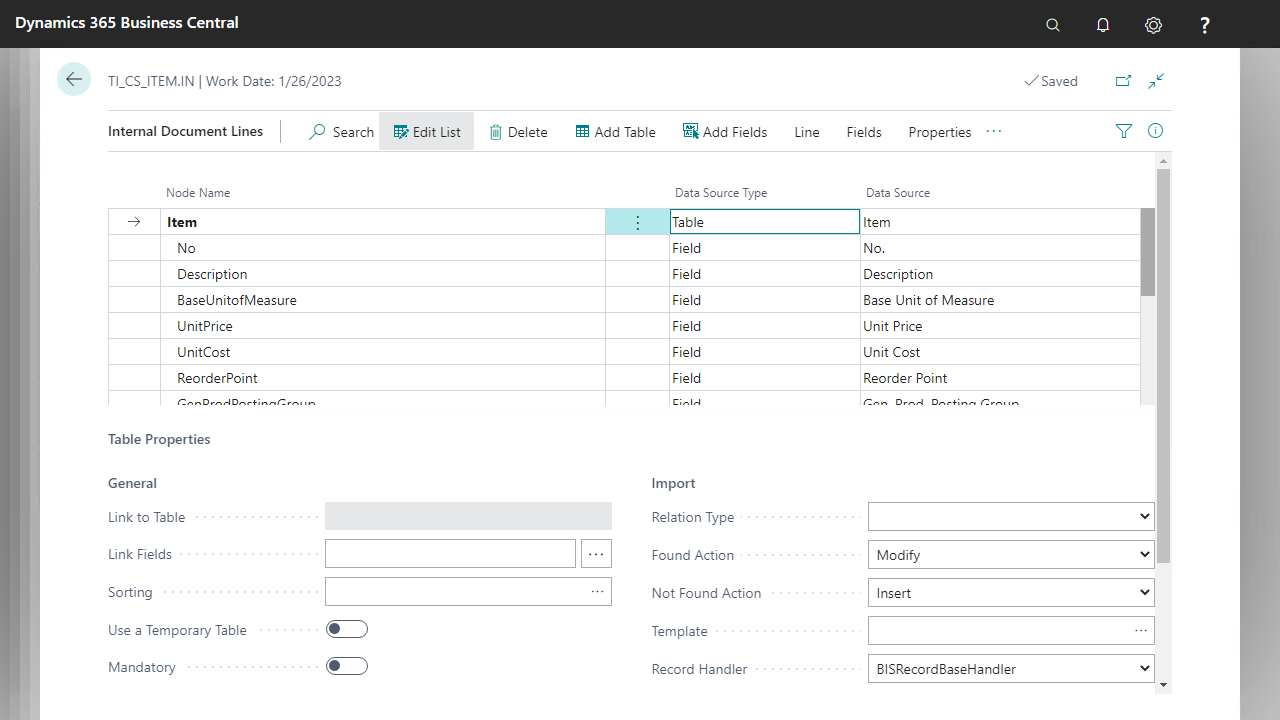1280x720 pixels.
Task: Open the settings gear
Action: (x=1154, y=25)
